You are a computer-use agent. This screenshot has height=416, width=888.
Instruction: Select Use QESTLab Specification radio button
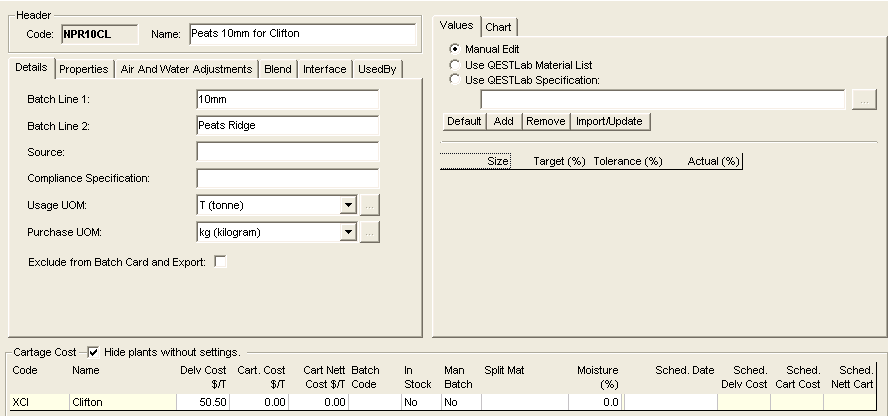[x=456, y=80]
